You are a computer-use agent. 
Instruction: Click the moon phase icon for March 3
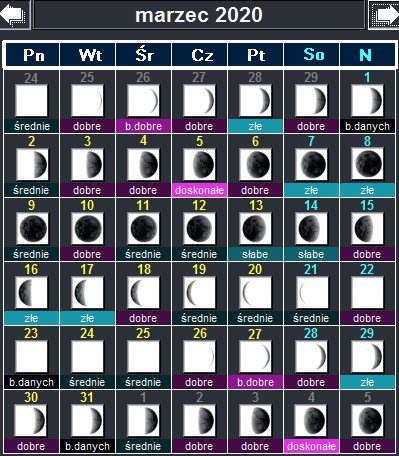coord(87,164)
